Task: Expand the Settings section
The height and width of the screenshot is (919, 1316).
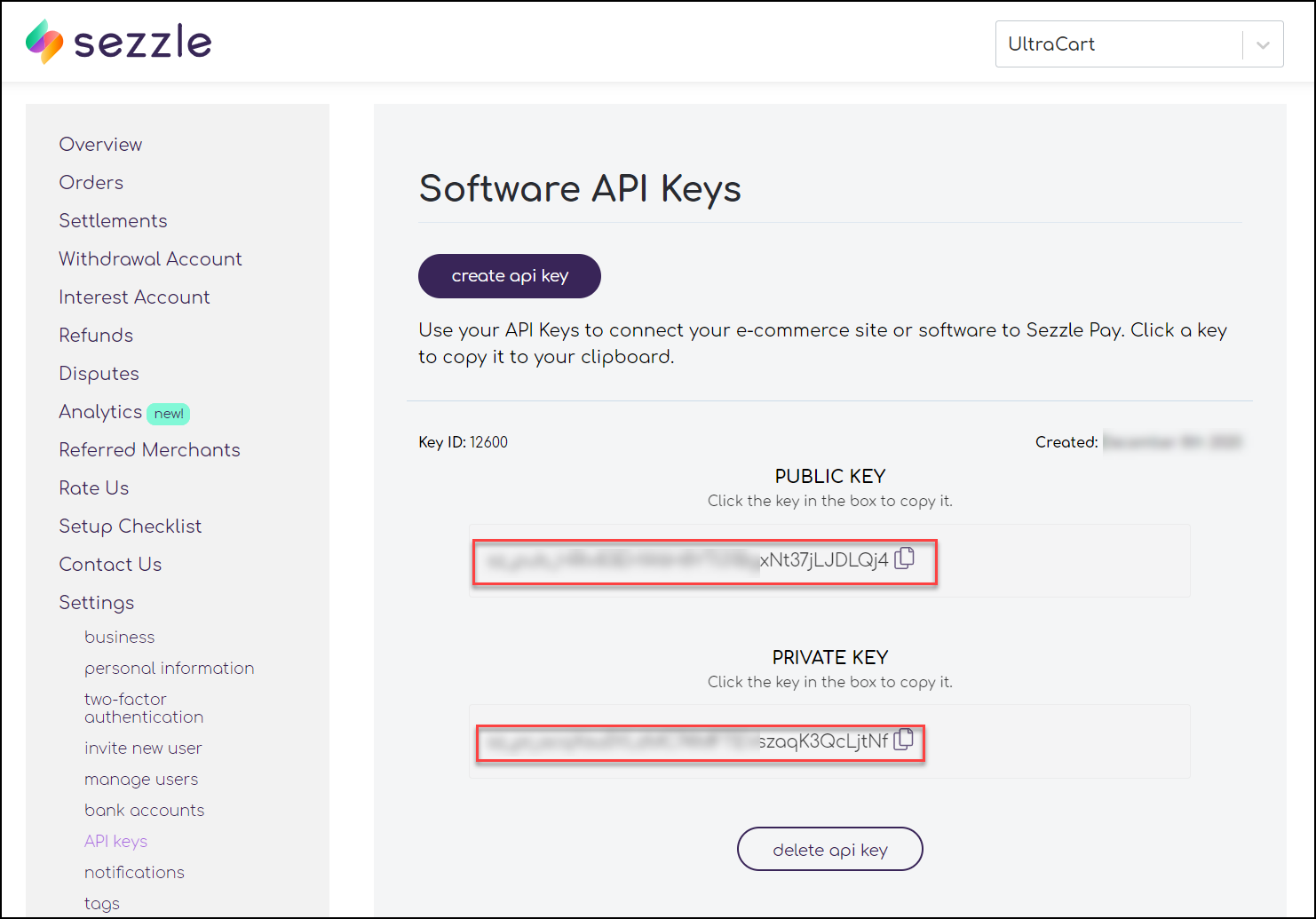Action: coord(97,602)
